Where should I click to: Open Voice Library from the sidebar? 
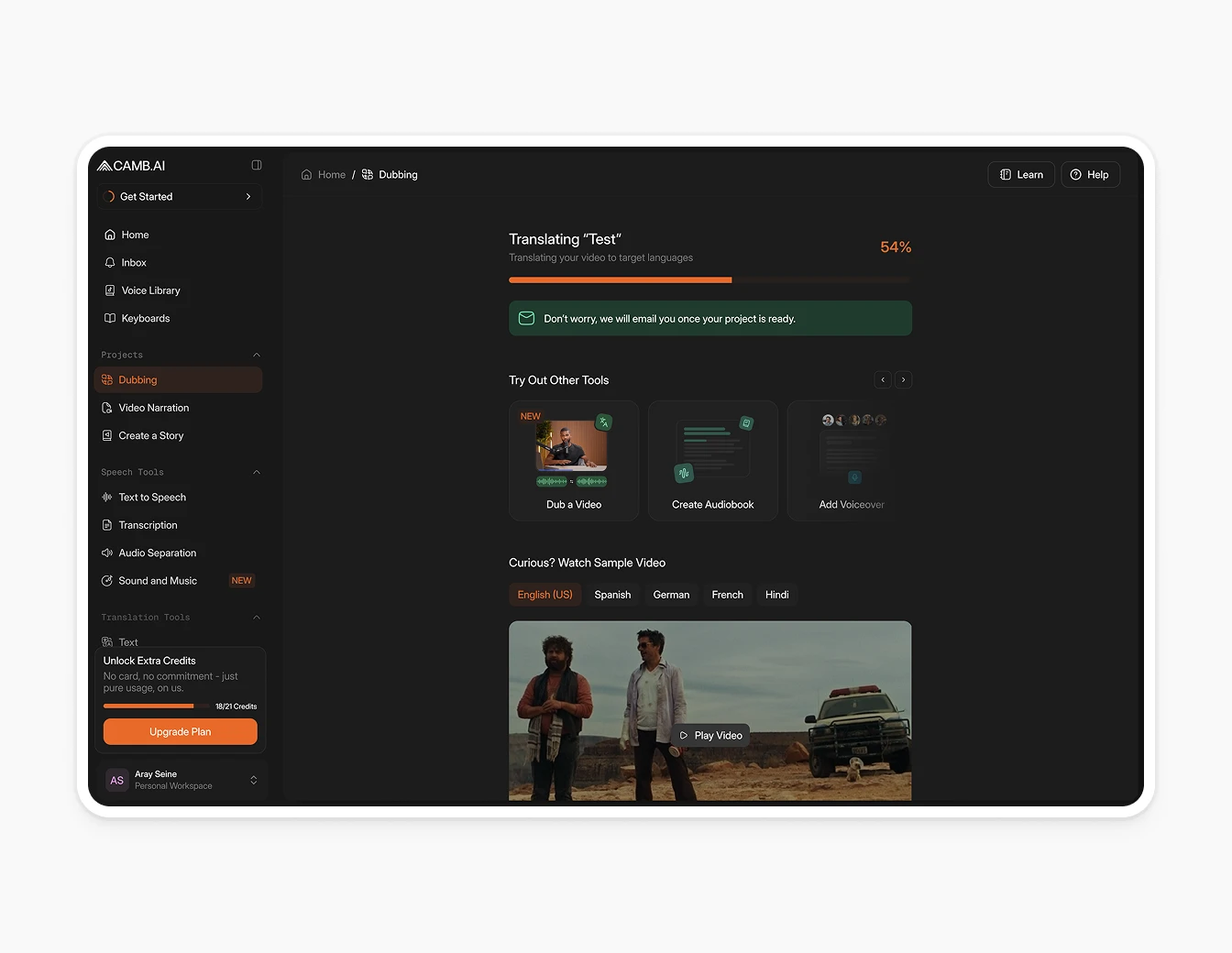[150, 290]
